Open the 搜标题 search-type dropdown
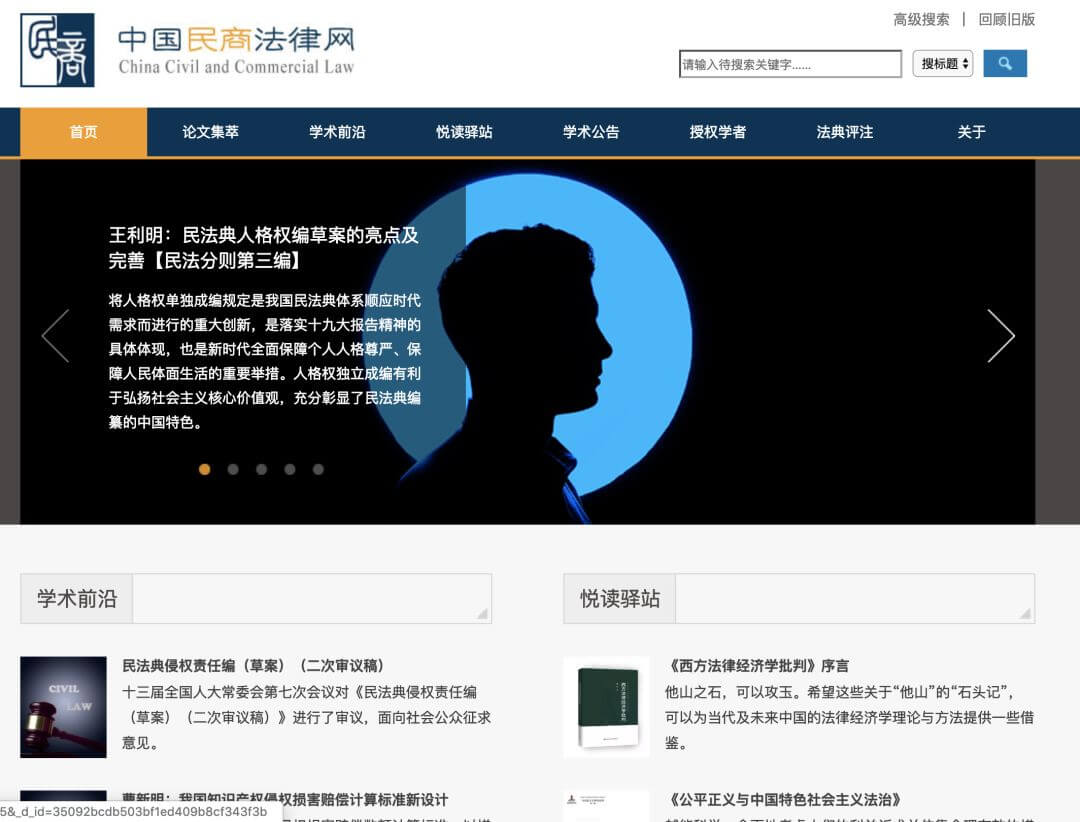 tap(941, 63)
